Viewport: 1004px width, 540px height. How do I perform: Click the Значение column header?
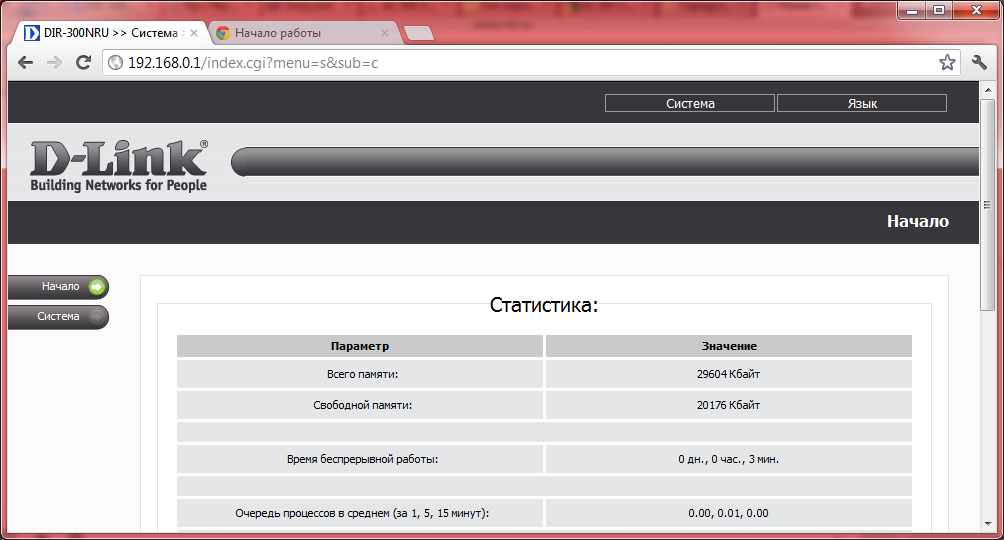pos(729,346)
